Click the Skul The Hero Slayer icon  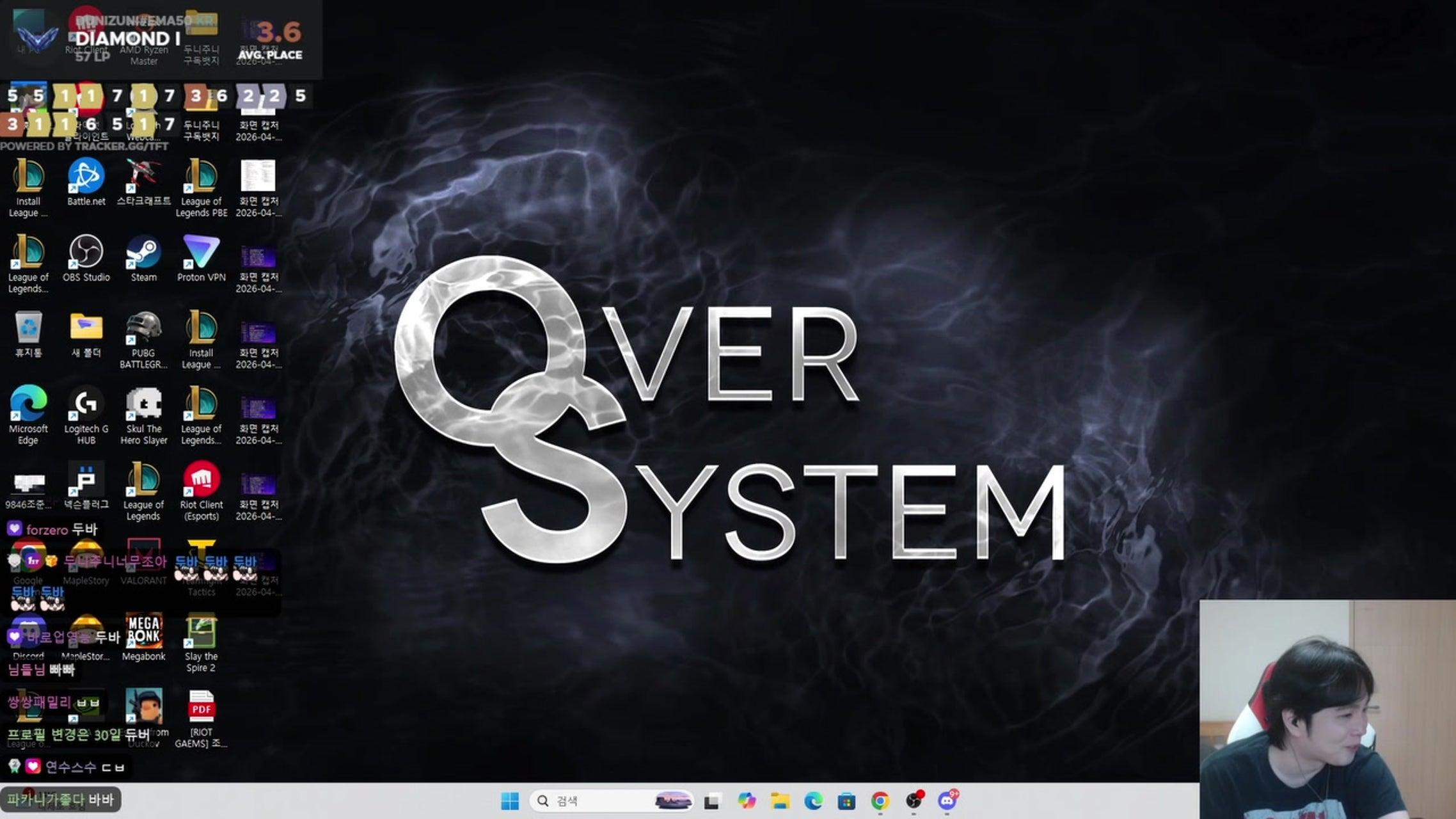[x=143, y=405]
